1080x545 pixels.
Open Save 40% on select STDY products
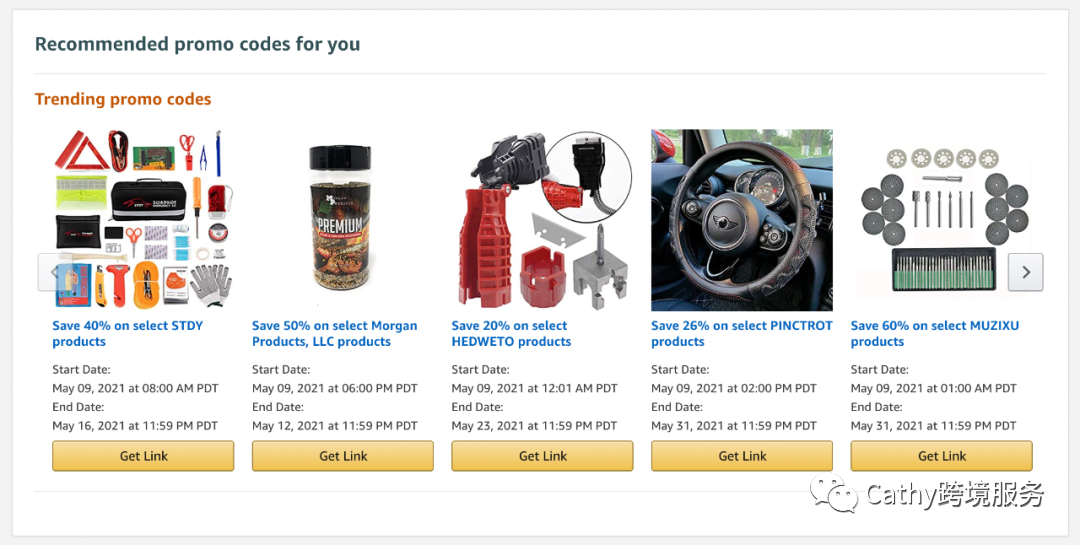127,333
